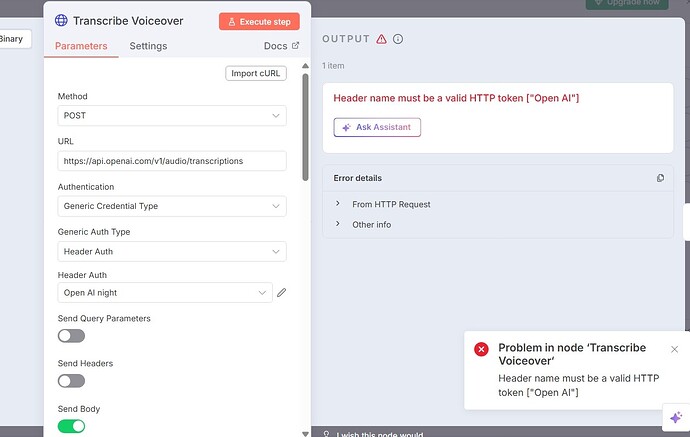
Task: Toggle Send Headers switch
Action: [71, 381]
